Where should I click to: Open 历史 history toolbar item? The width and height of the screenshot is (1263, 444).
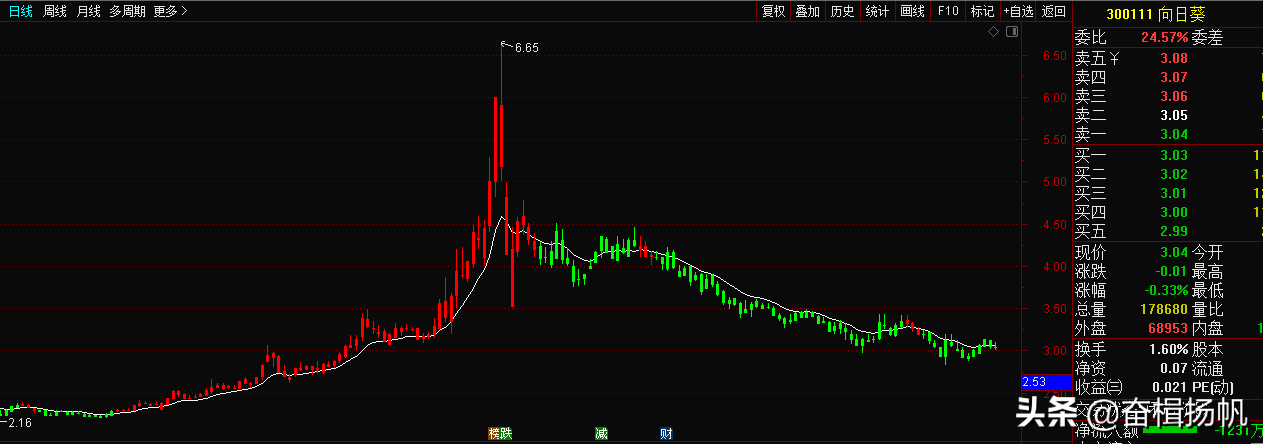pyautogui.click(x=842, y=12)
